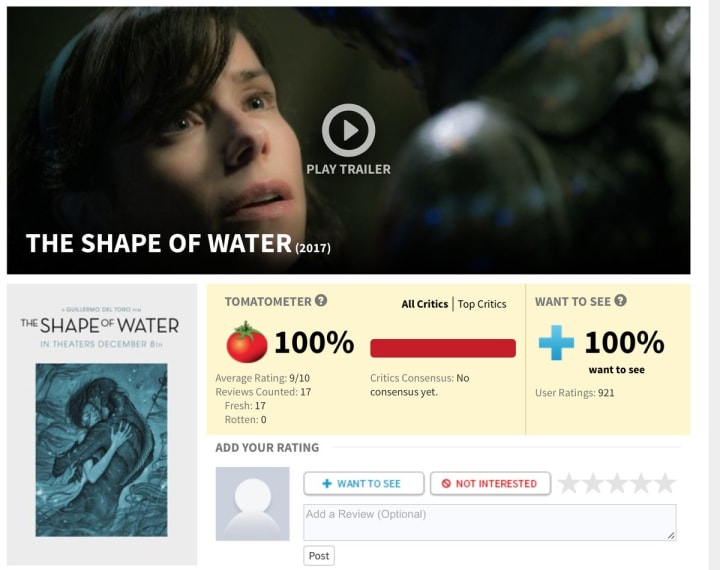Click the red Tomatometer score bar

(443, 348)
